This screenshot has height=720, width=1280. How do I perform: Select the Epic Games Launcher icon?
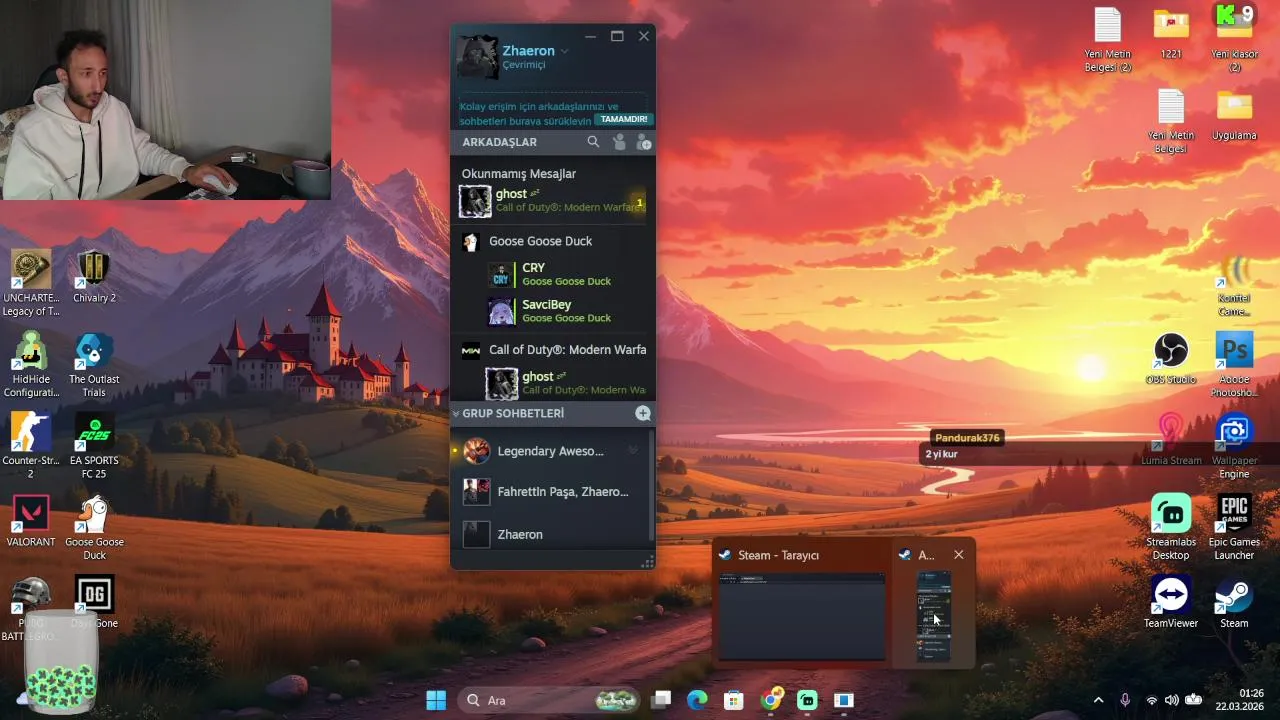(1234, 528)
